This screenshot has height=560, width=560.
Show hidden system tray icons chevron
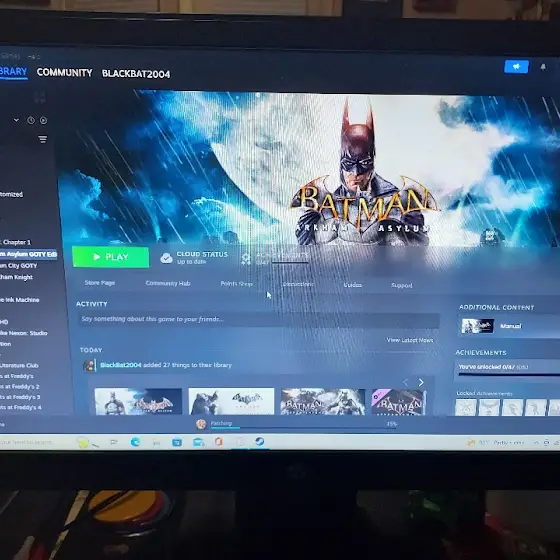536,442
